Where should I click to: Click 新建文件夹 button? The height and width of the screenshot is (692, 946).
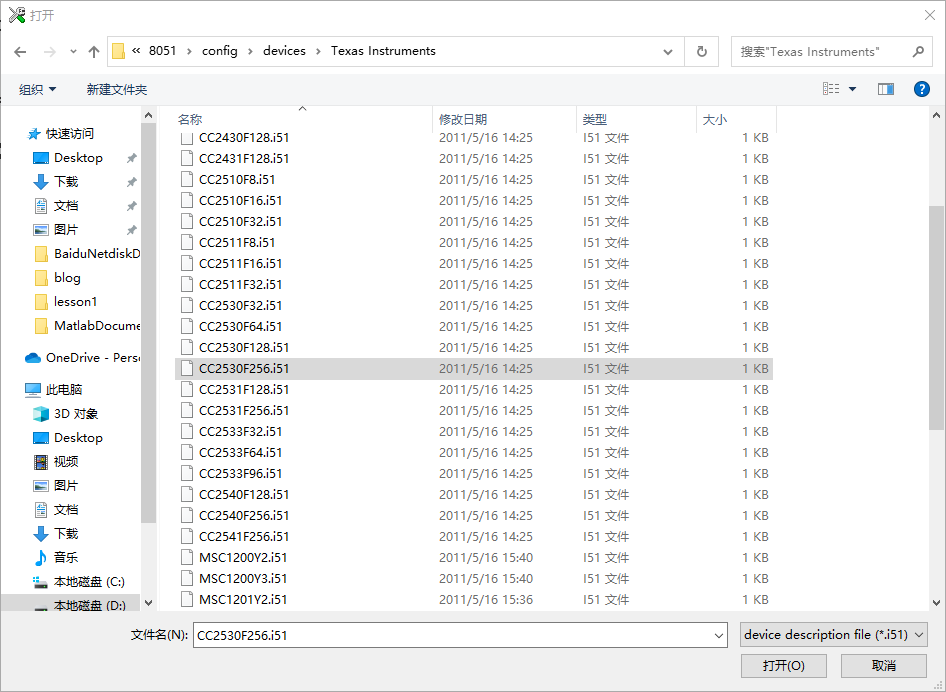click(117, 89)
